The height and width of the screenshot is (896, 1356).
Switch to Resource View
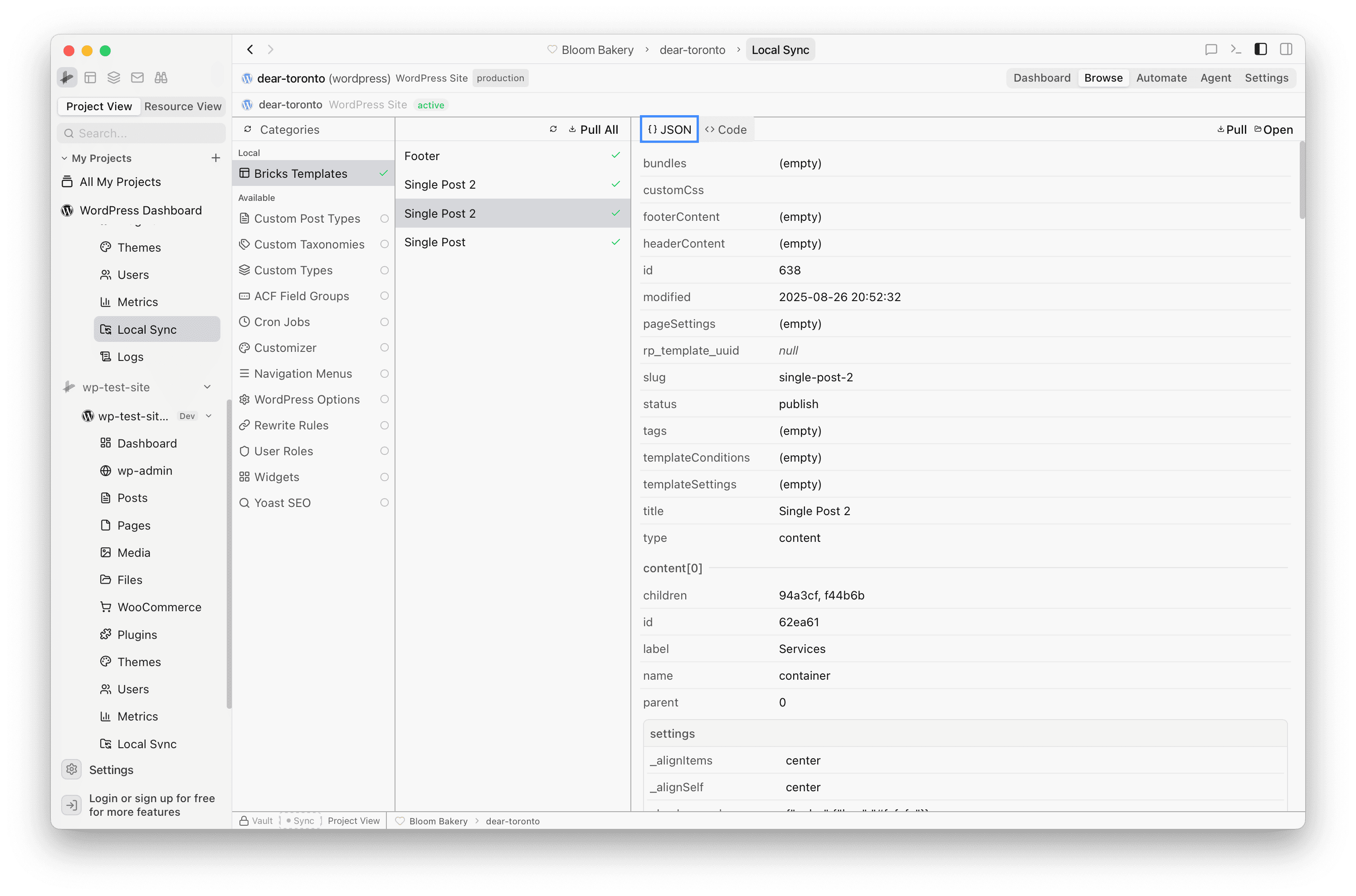point(183,106)
